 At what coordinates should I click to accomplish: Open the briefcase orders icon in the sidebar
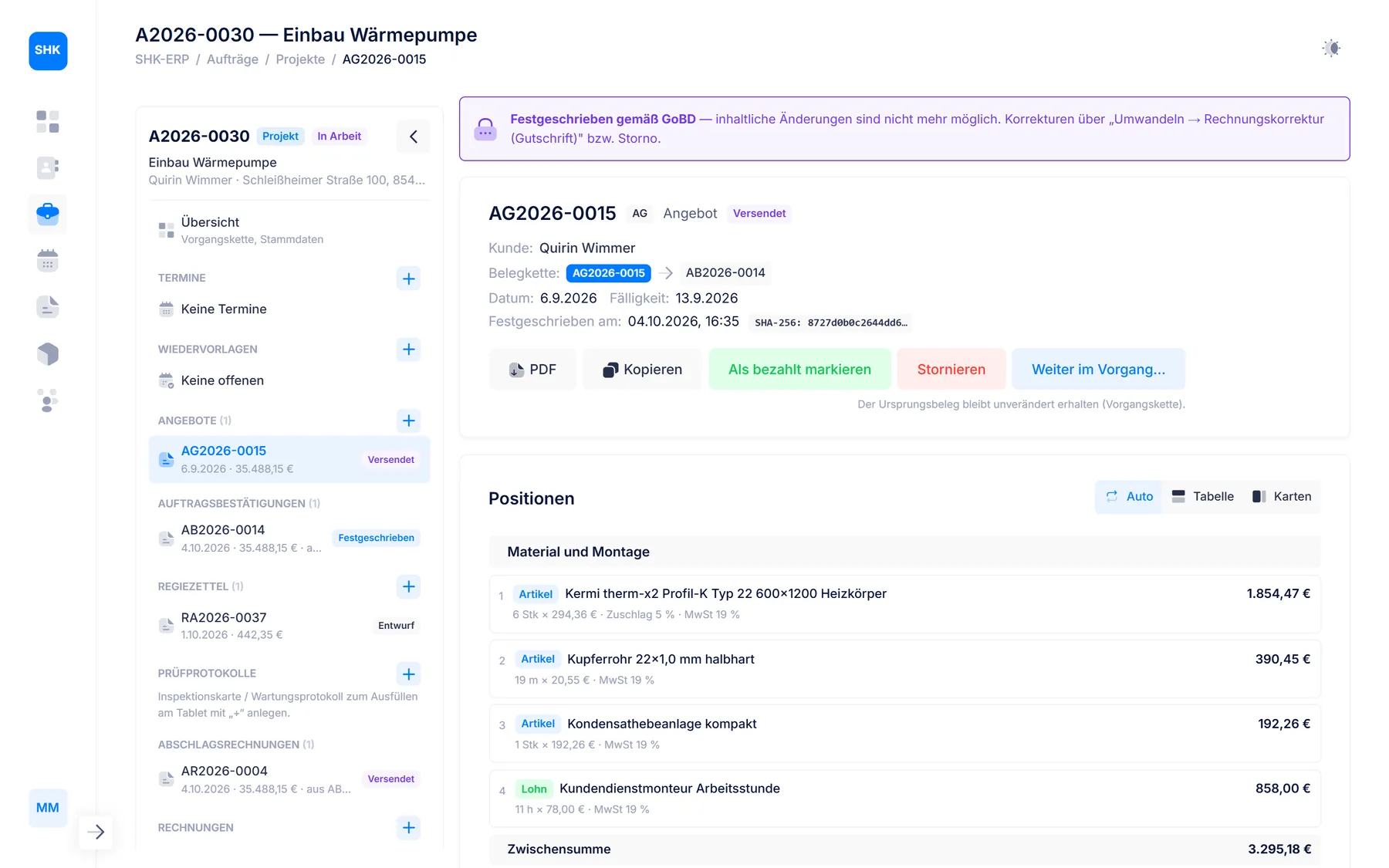point(48,214)
